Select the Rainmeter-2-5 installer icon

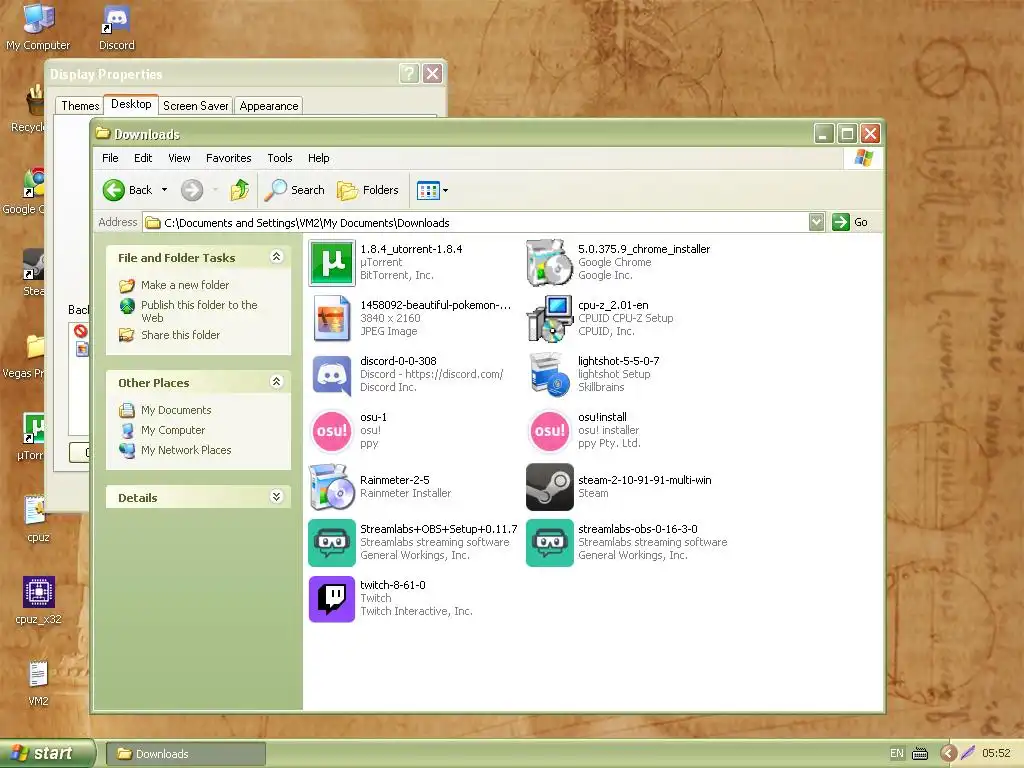point(332,487)
